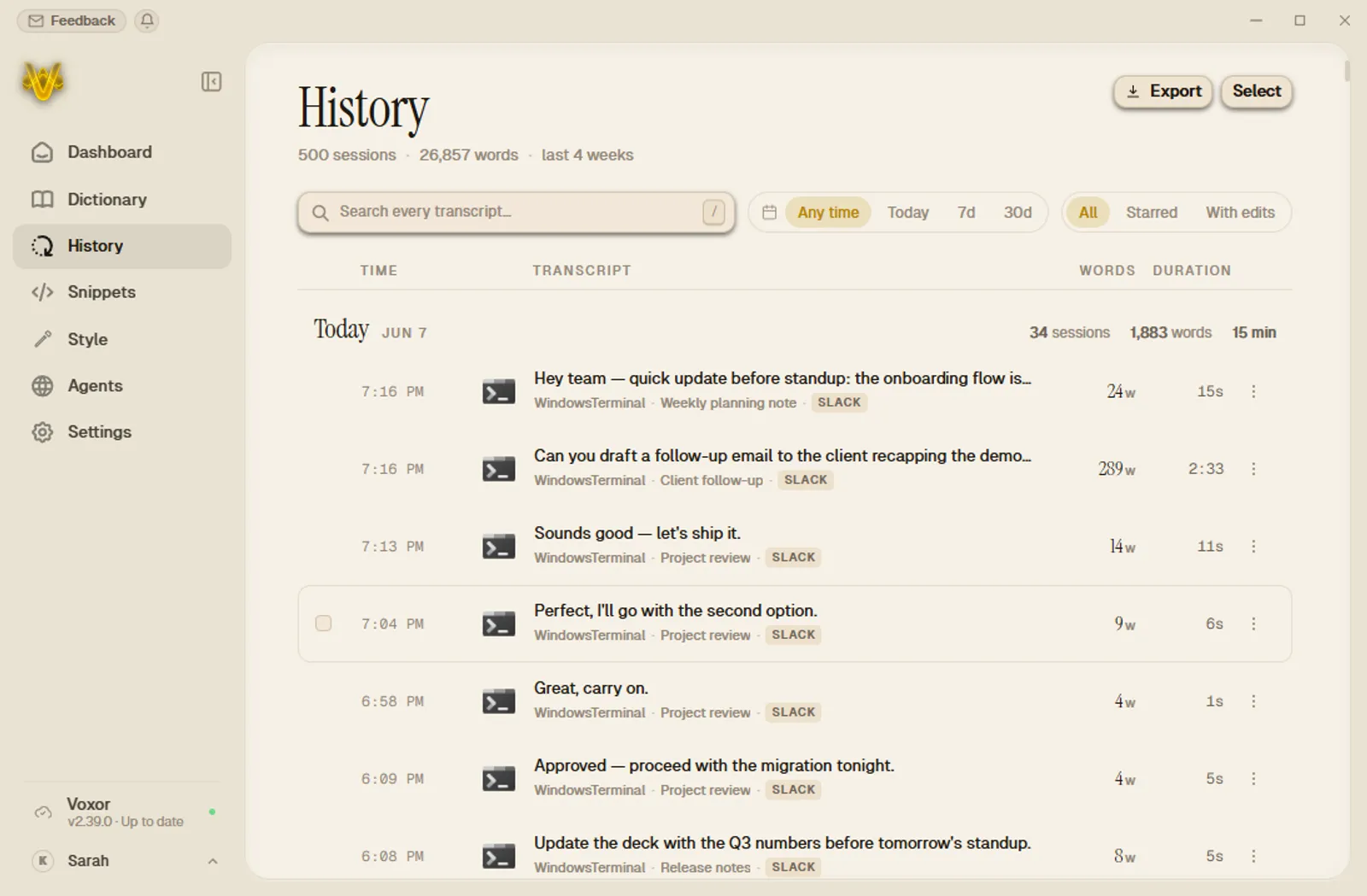Open 'Hey team — quick update' transcript
Screen dimensions: 1367x896
point(783,378)
